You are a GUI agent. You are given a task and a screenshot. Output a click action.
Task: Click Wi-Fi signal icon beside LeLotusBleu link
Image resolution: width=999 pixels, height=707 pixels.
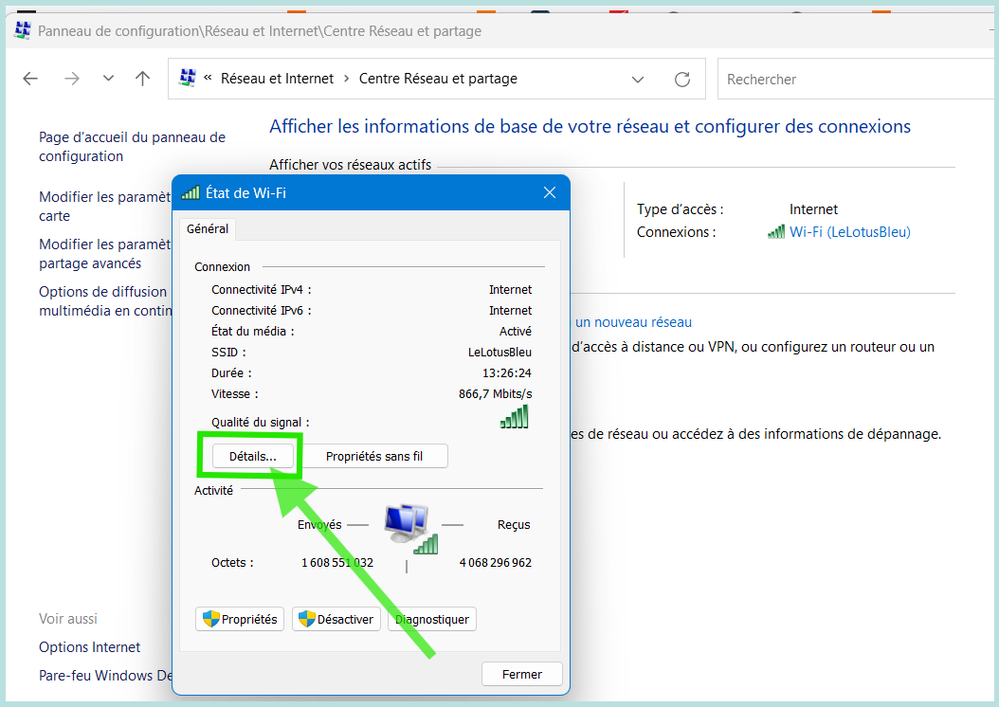[x=776, y=232]
